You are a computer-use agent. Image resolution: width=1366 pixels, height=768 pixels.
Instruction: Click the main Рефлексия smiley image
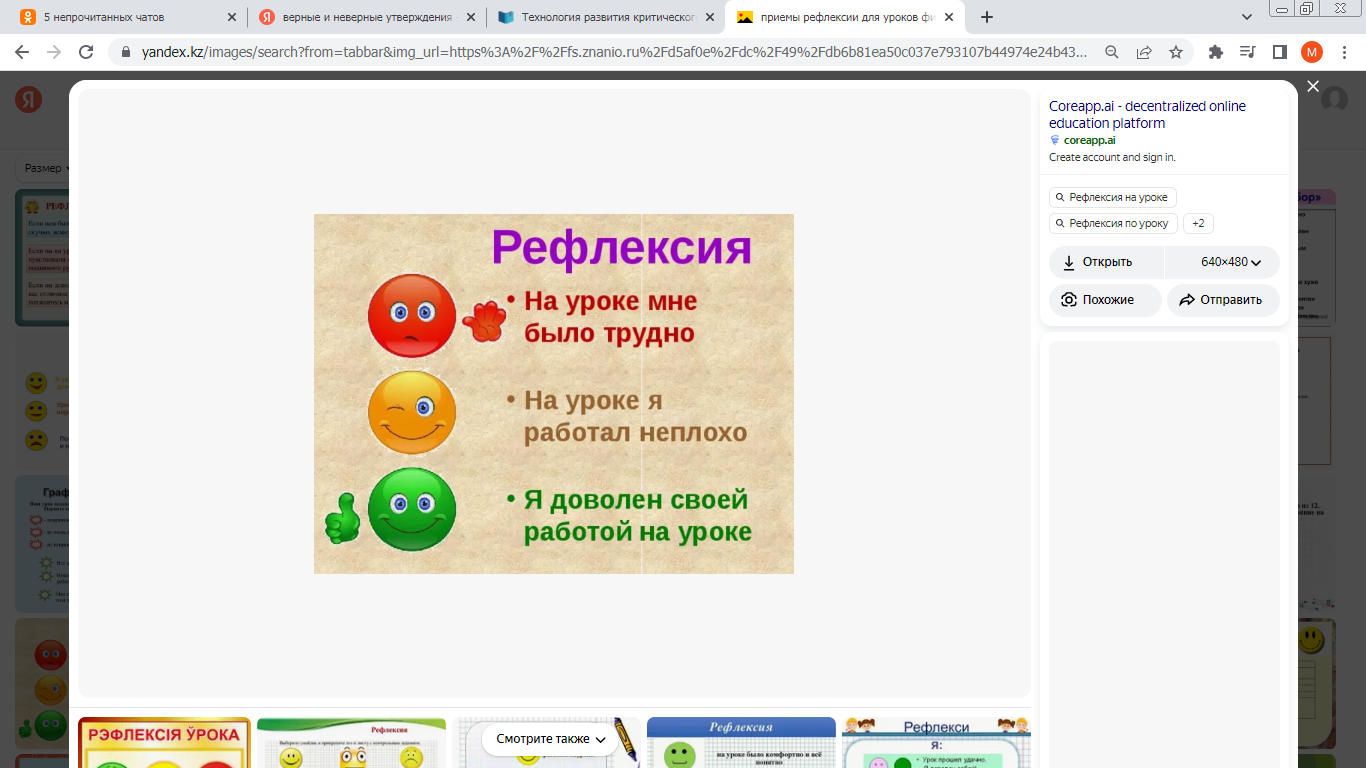(554, 393)
